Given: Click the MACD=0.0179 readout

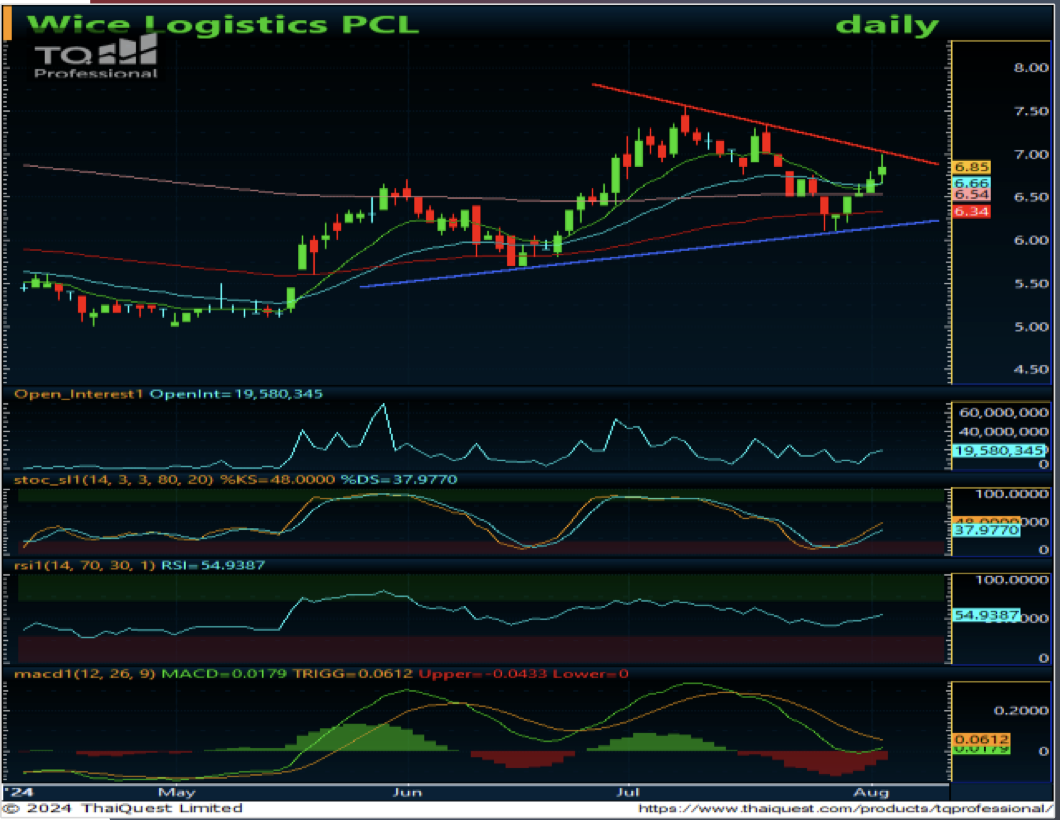Looking at the screenshot, I should [224, 674].
